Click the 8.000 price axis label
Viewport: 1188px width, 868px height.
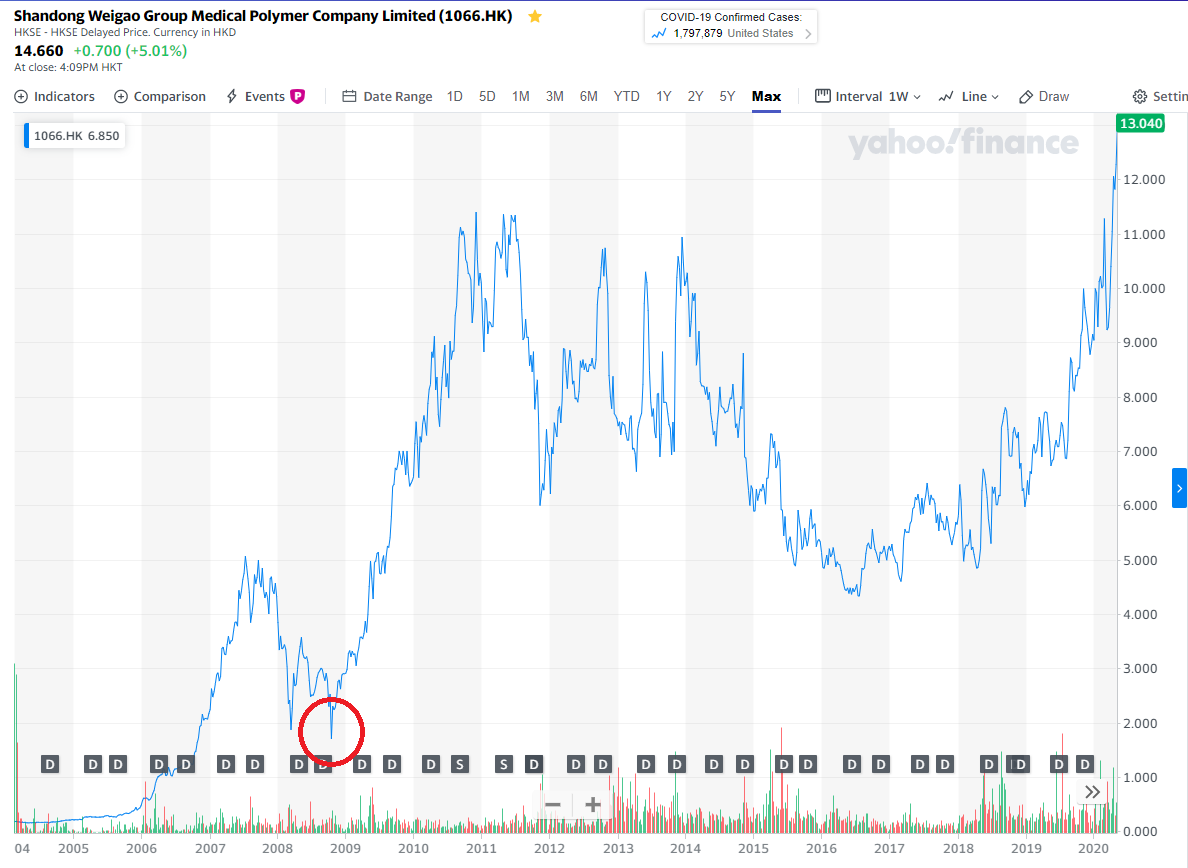pyautogui.click(x=1140, y=398)
